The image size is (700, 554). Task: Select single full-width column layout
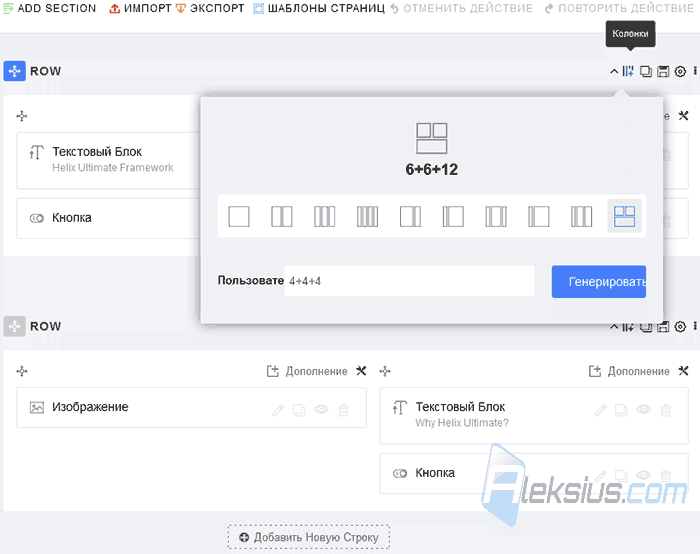[x=239, y=217]
